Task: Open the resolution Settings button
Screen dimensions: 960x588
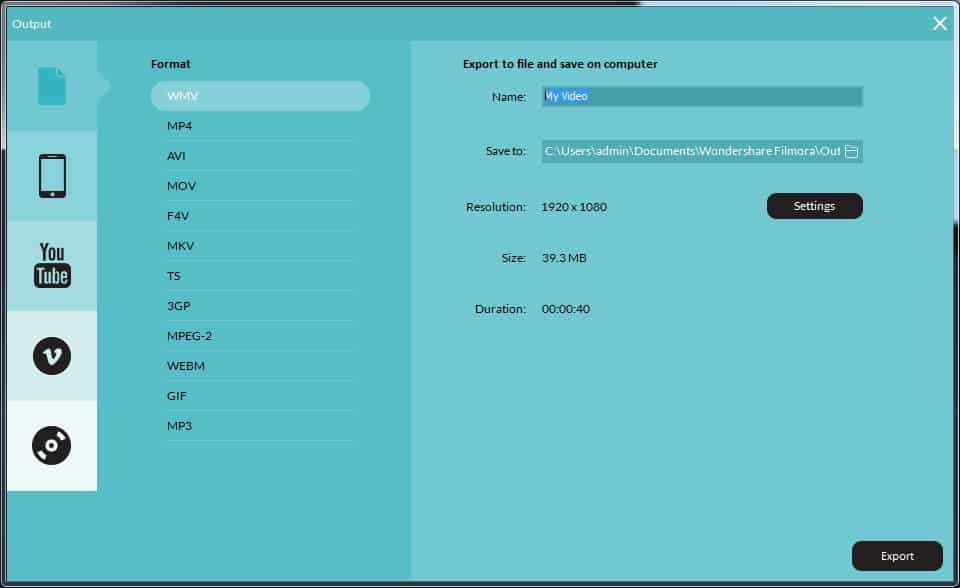Action: pos(814,206)
